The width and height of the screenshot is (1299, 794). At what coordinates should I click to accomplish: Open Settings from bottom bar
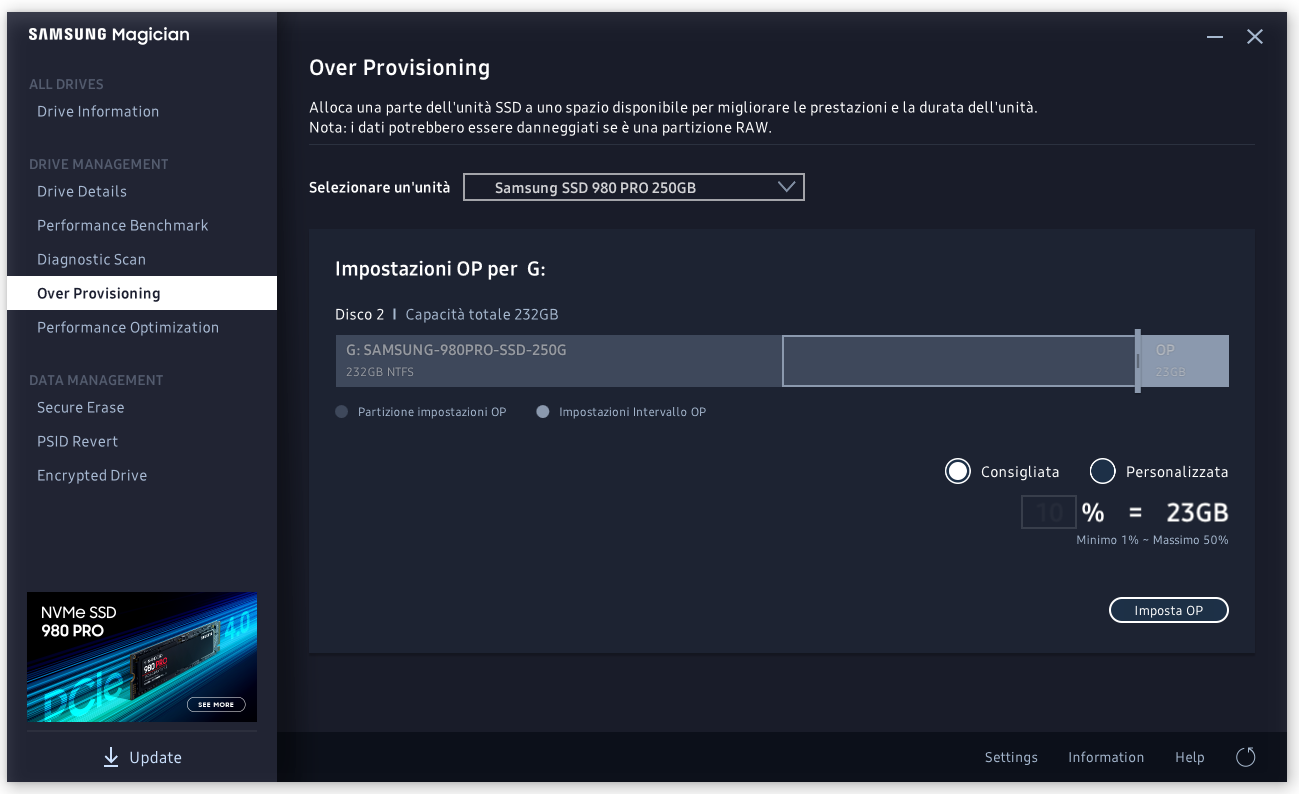(1011, 757)
